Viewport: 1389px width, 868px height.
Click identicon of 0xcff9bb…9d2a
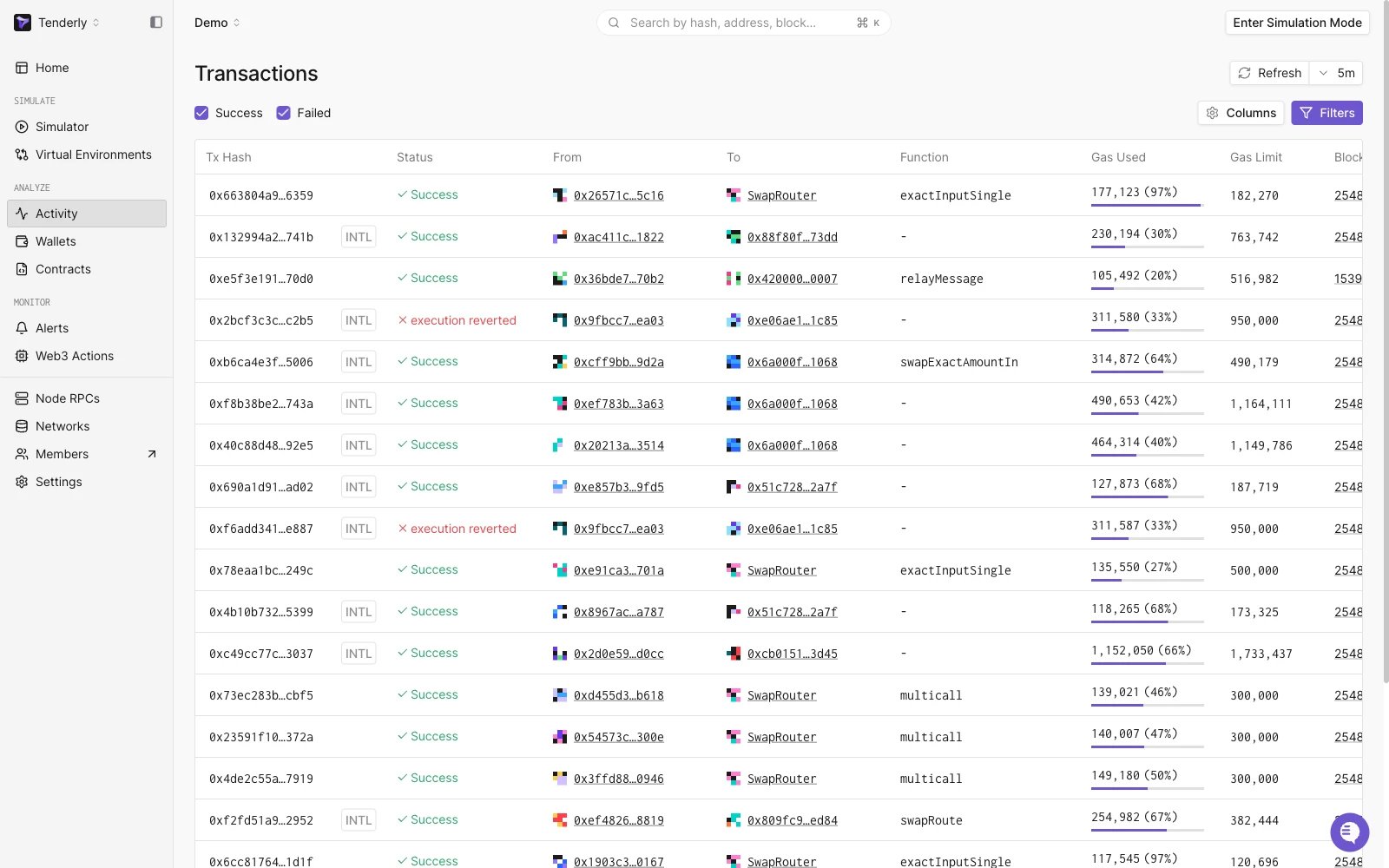(x=560, y=362)
